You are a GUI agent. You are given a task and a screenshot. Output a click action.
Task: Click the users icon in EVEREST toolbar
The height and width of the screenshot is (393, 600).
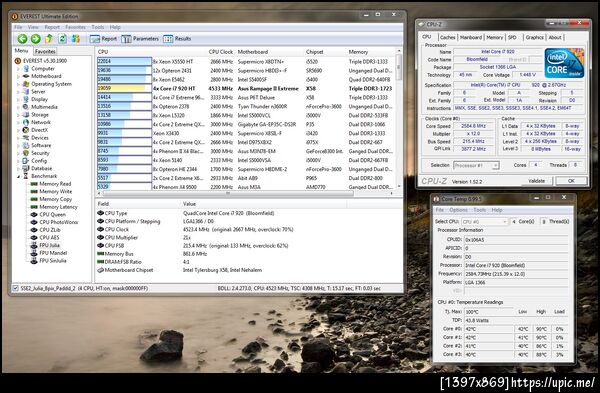(76, 38)
